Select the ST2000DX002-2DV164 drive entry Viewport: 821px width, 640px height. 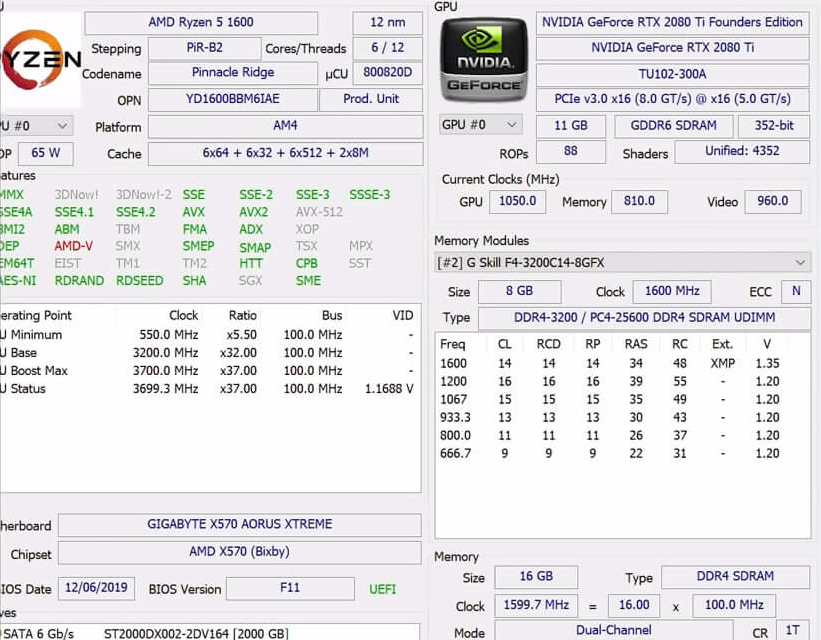(196, 634)
